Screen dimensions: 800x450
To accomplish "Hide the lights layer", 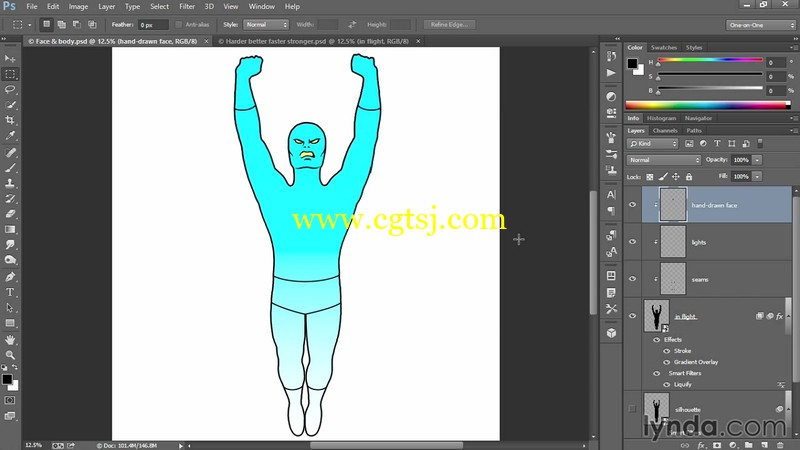I will (x=633, y=242).
